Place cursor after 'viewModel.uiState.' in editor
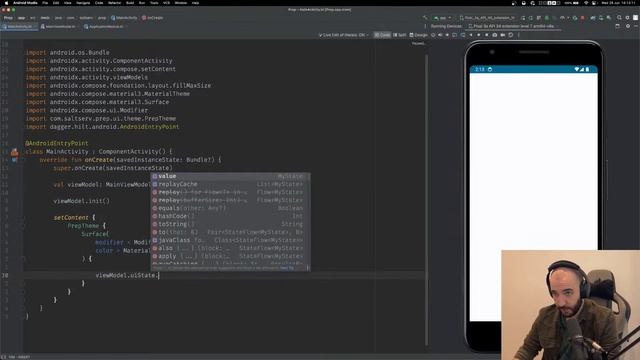The image size is (640, 360). click(x=159, y=276)
